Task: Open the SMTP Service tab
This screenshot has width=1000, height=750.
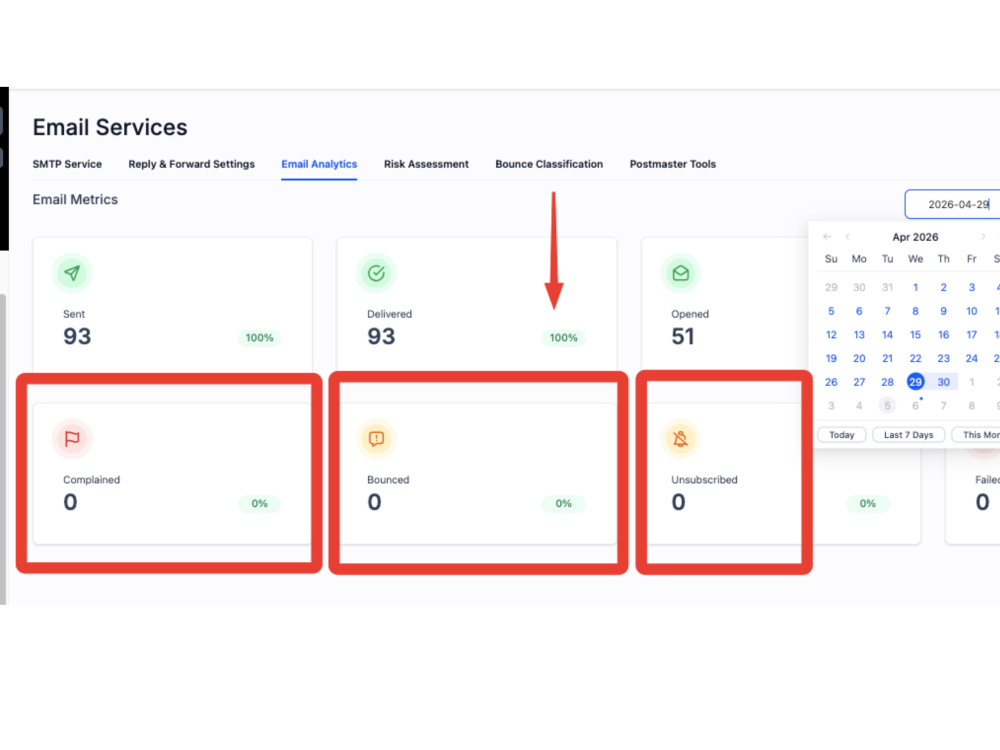Action: coord(67,164)
